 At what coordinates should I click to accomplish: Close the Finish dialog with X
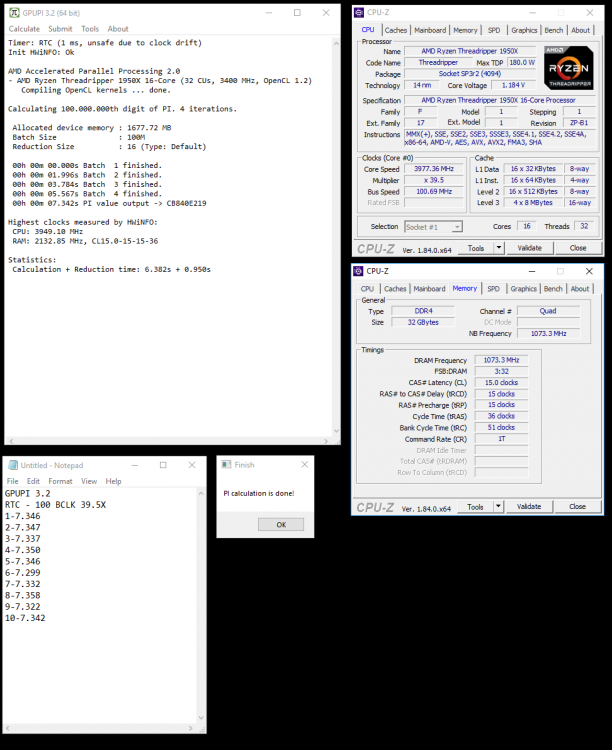305,464
